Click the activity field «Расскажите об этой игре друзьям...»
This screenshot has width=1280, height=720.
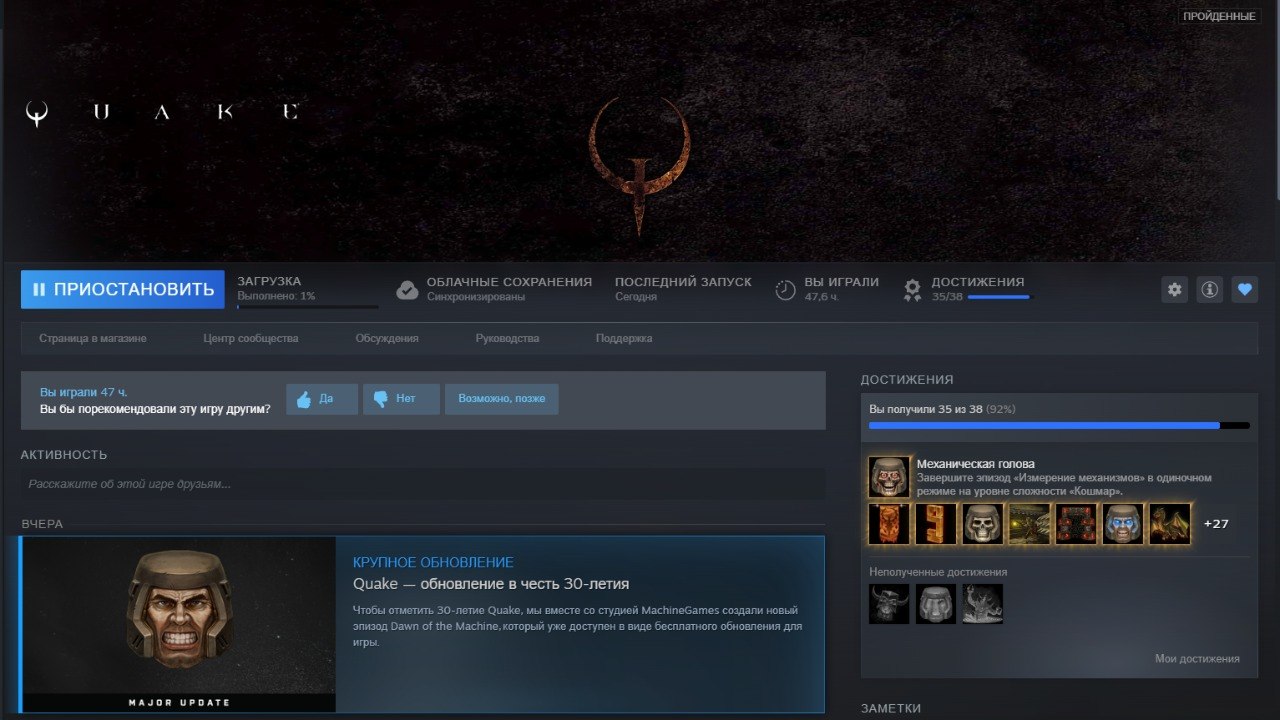point(423,484)
